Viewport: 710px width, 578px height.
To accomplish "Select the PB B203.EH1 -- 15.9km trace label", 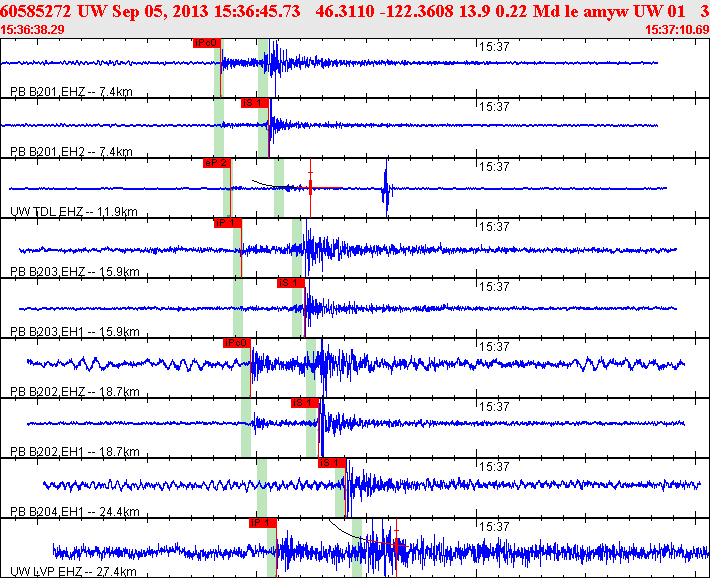I will tap(75, 332).
